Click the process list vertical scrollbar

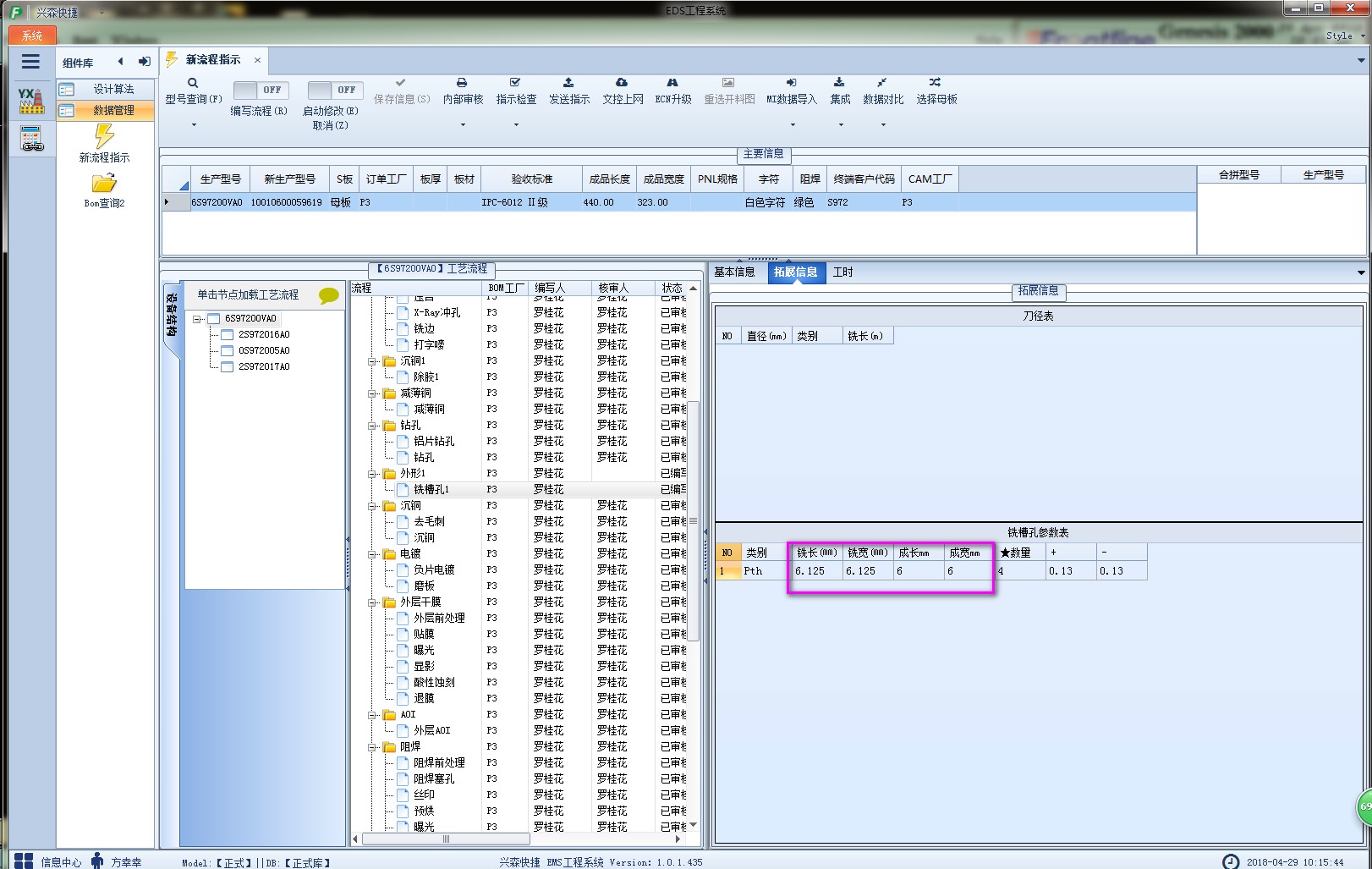694,520
